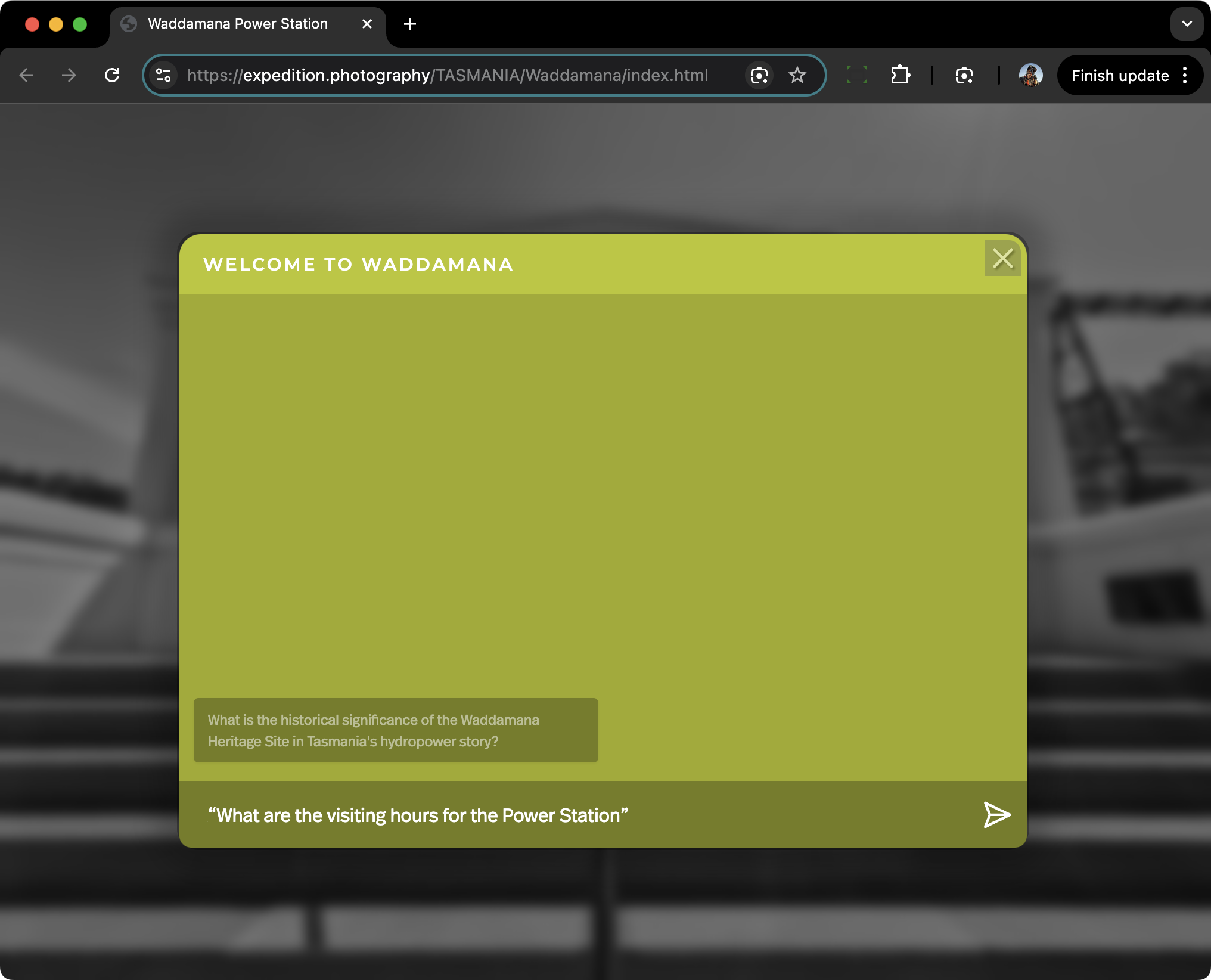Click the Finish update button
1211x980 pixels.
pos(1119,75)
